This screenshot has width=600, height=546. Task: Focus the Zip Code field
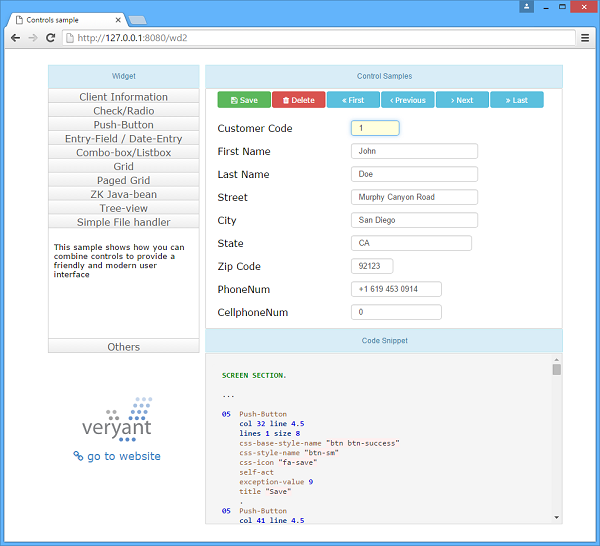(372, 266)
